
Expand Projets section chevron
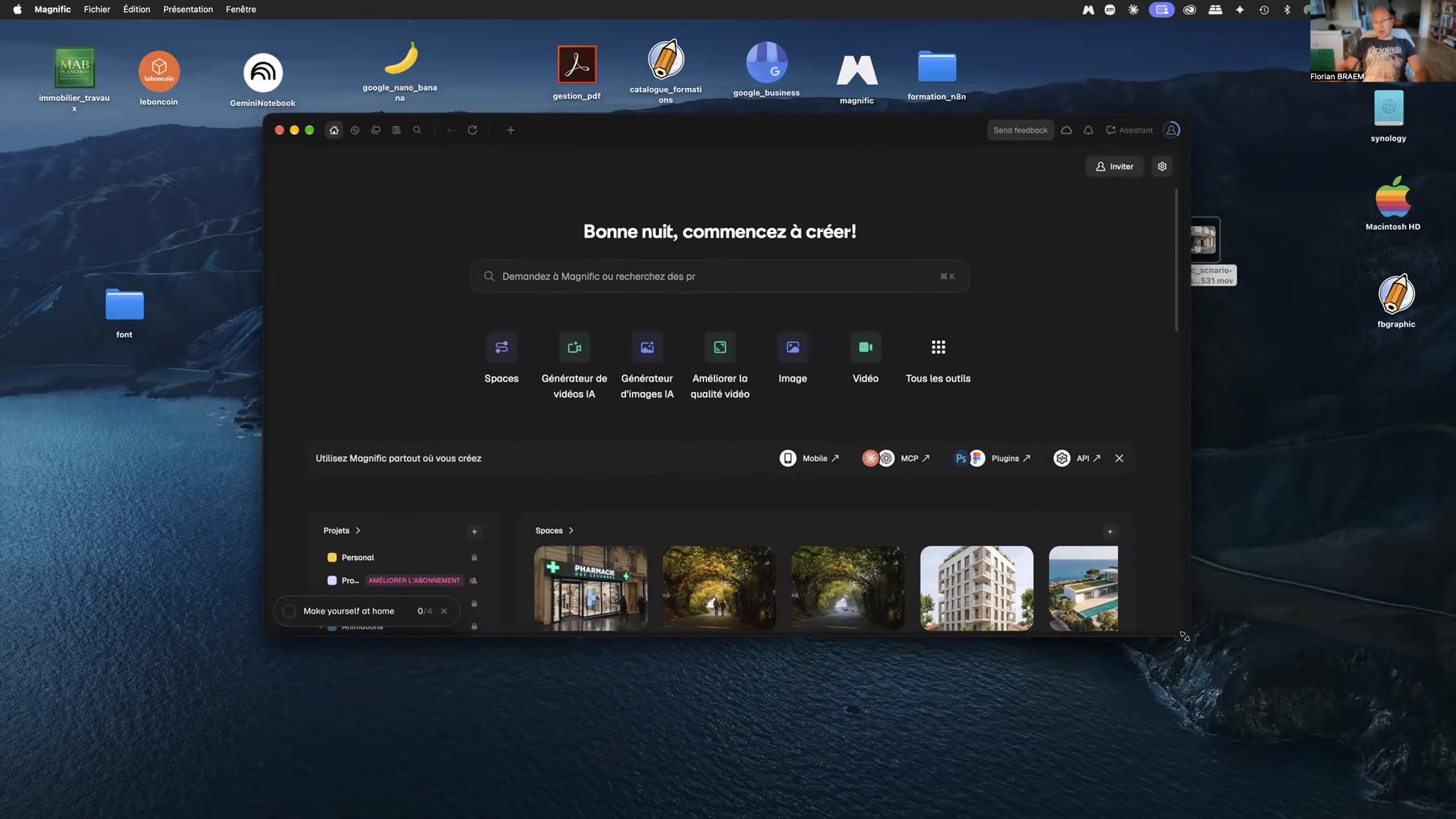pos(358,531)
